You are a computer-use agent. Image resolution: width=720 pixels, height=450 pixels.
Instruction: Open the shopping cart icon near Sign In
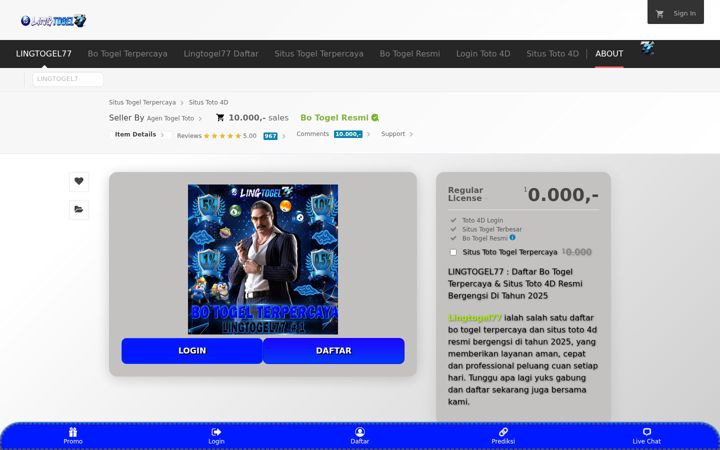(660, 14)
